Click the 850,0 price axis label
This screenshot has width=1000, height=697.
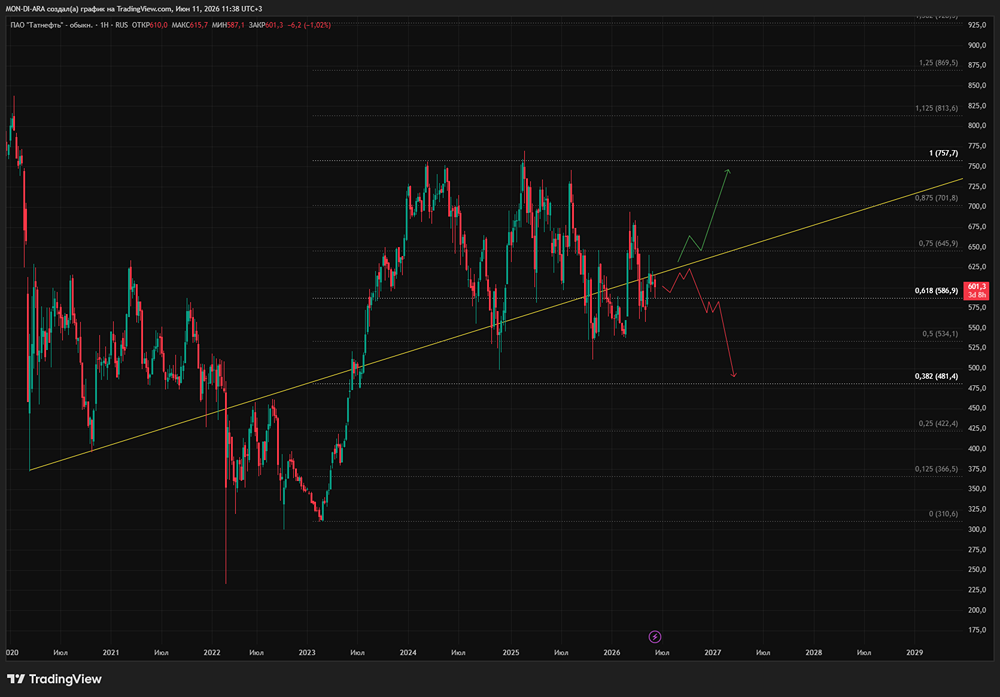(977, 85)
